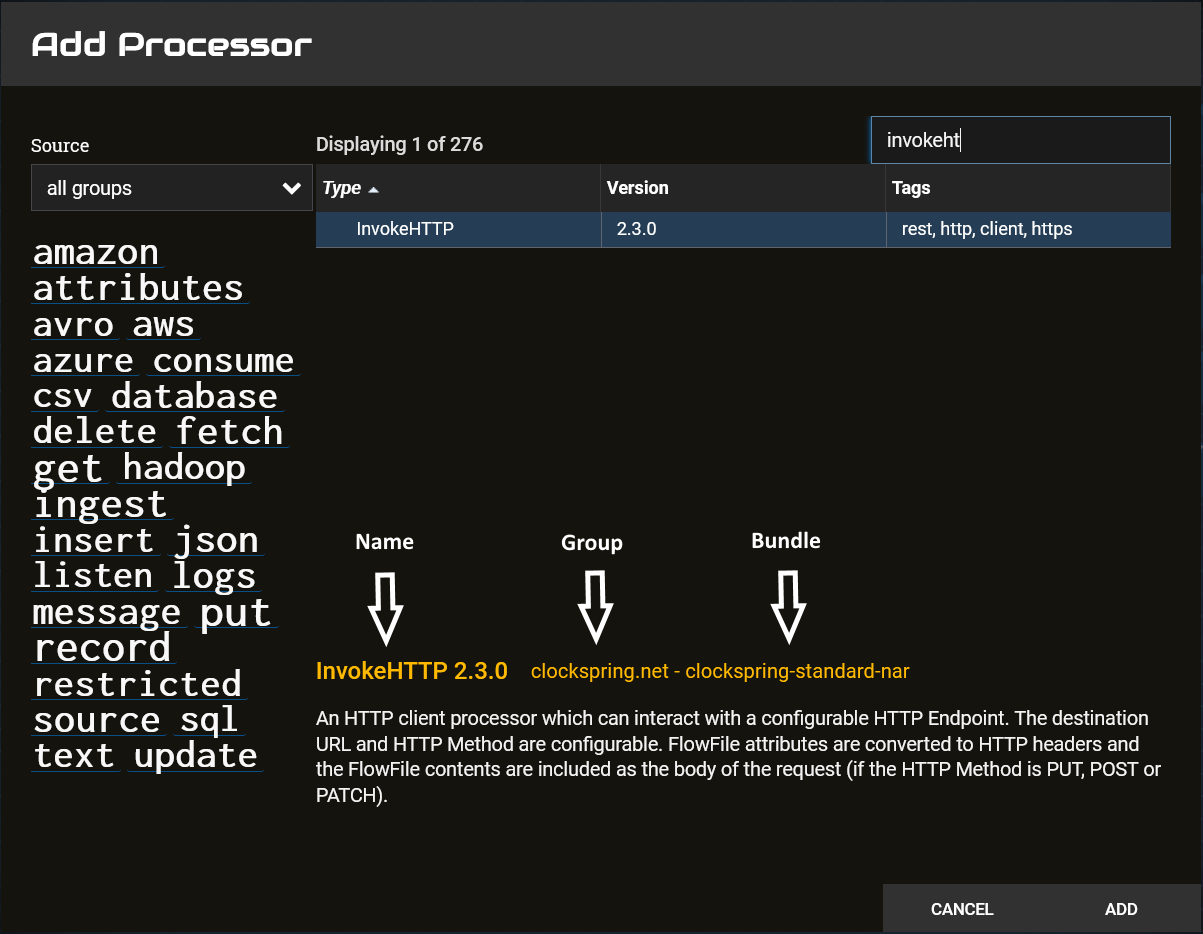Filter by the logs tag
Viewport: 1203px width, 934px height.
pyautogui.click(x=214, y=576)
